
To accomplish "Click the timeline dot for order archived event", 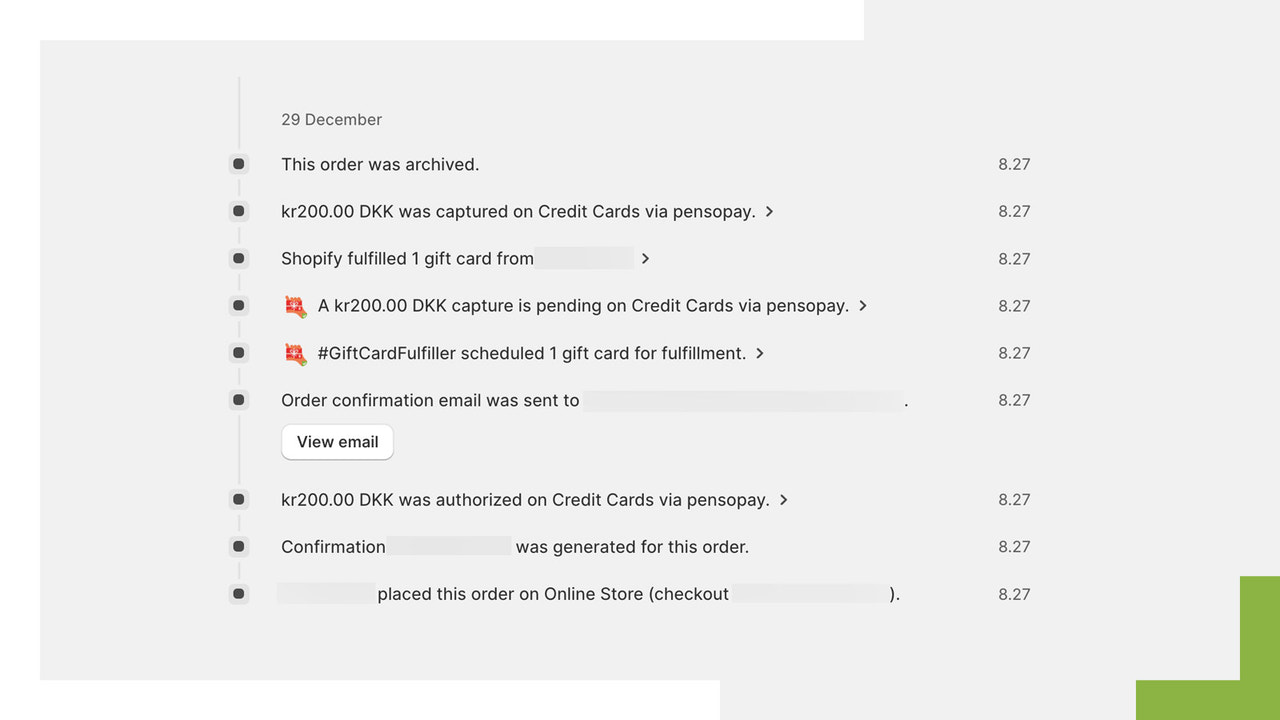I will coord(238,164).
